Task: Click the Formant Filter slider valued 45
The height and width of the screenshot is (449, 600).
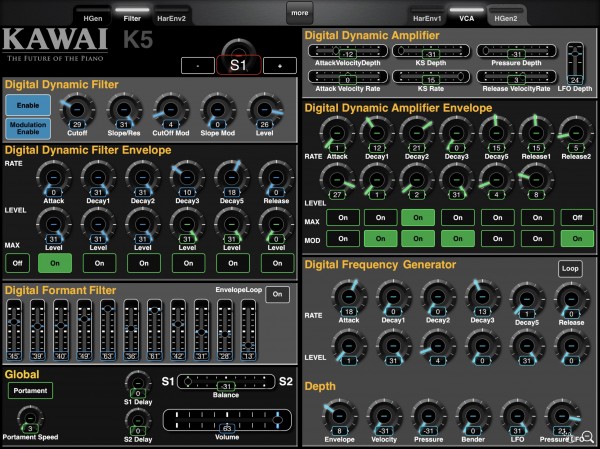Action: [14, 330]
